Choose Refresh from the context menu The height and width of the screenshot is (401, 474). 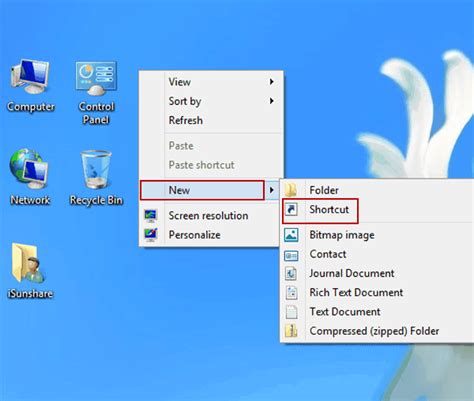[211, 120]
